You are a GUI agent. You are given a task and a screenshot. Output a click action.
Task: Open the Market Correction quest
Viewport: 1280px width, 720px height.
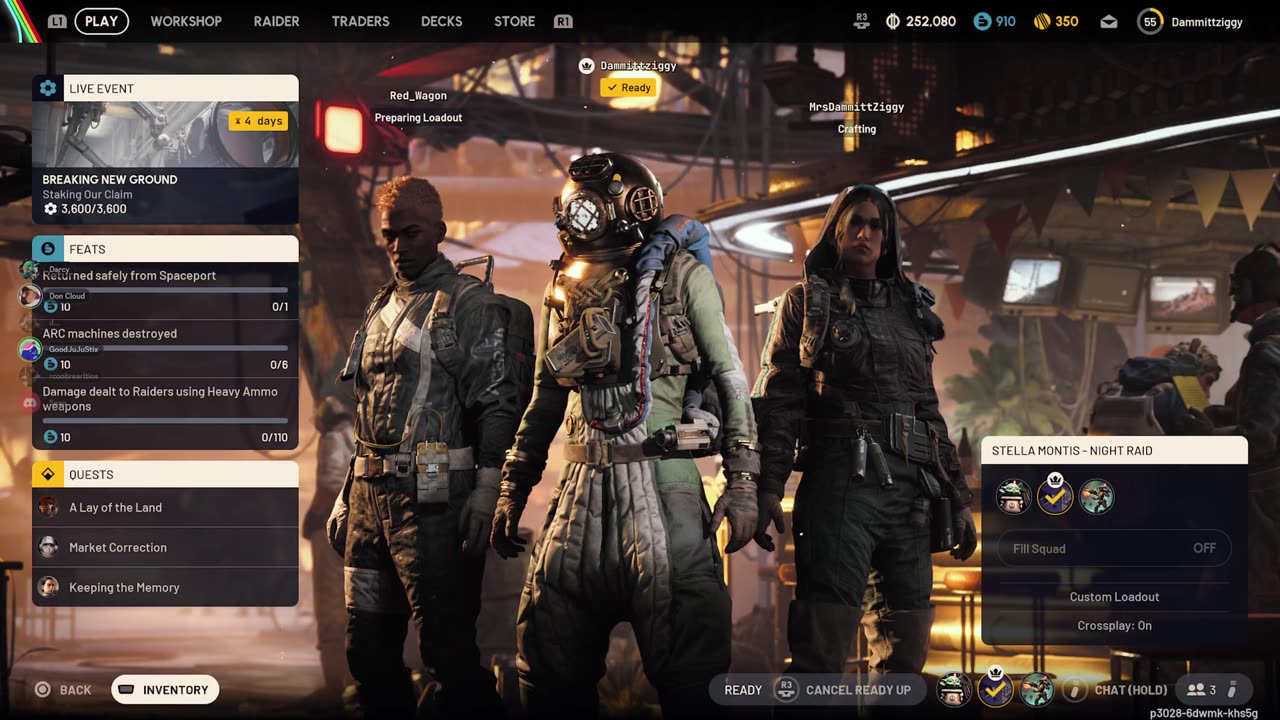165,547
